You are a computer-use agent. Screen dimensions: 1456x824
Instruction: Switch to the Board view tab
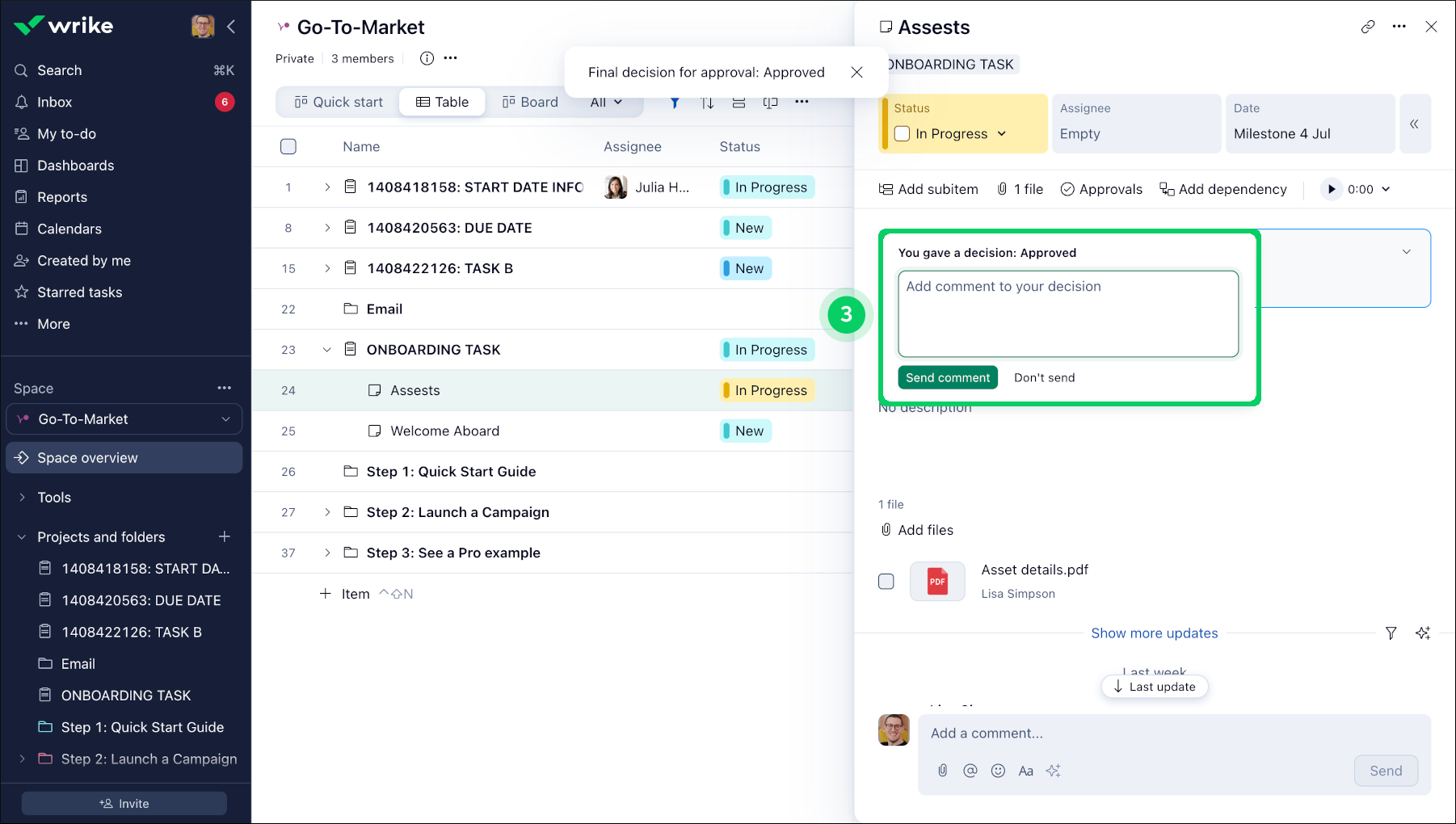point(530,102)
